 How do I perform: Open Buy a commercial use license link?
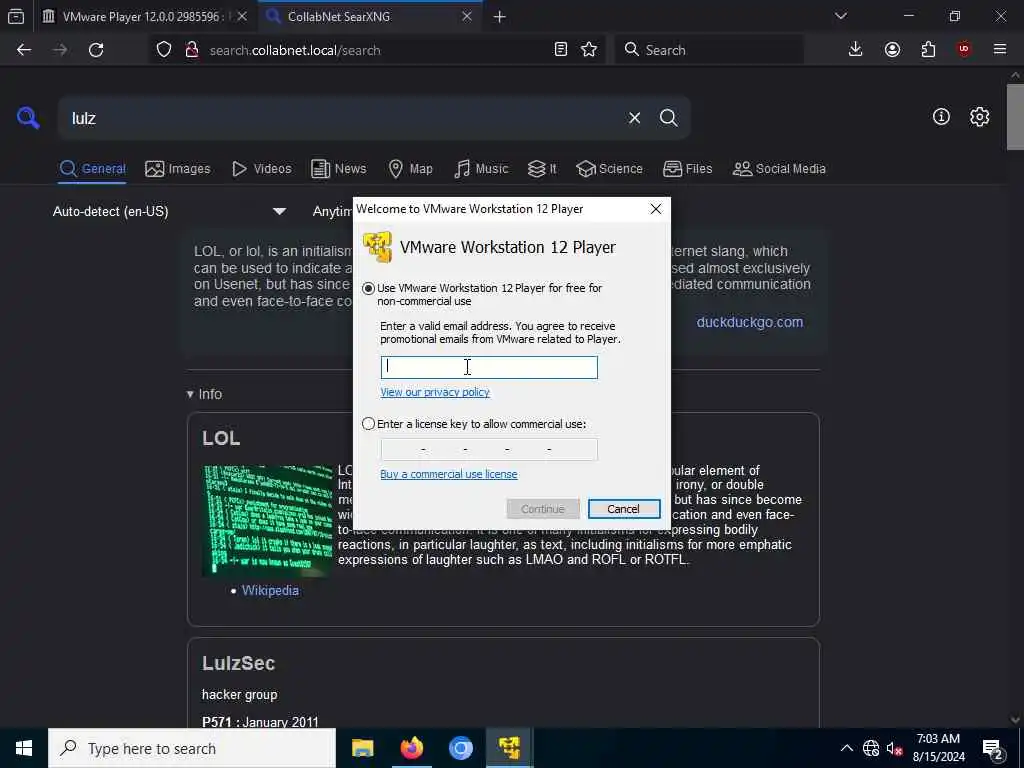tap(449, 474)
